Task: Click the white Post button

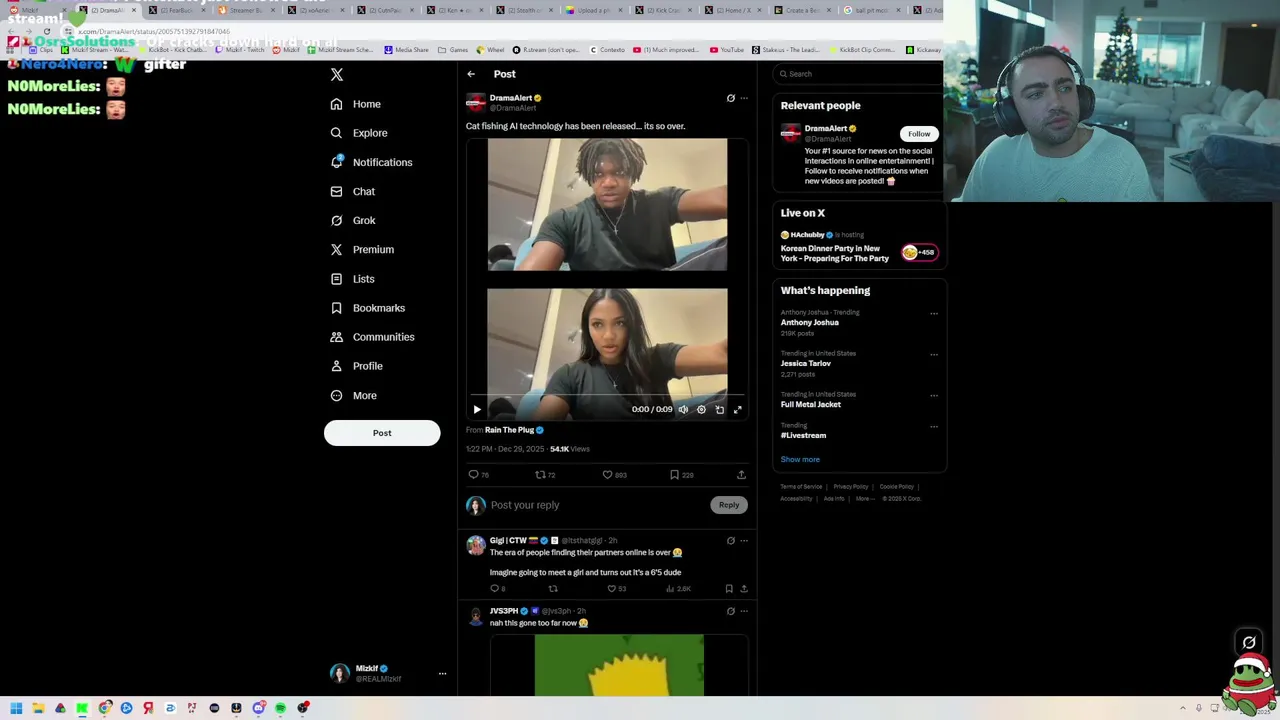Action: 382,433
